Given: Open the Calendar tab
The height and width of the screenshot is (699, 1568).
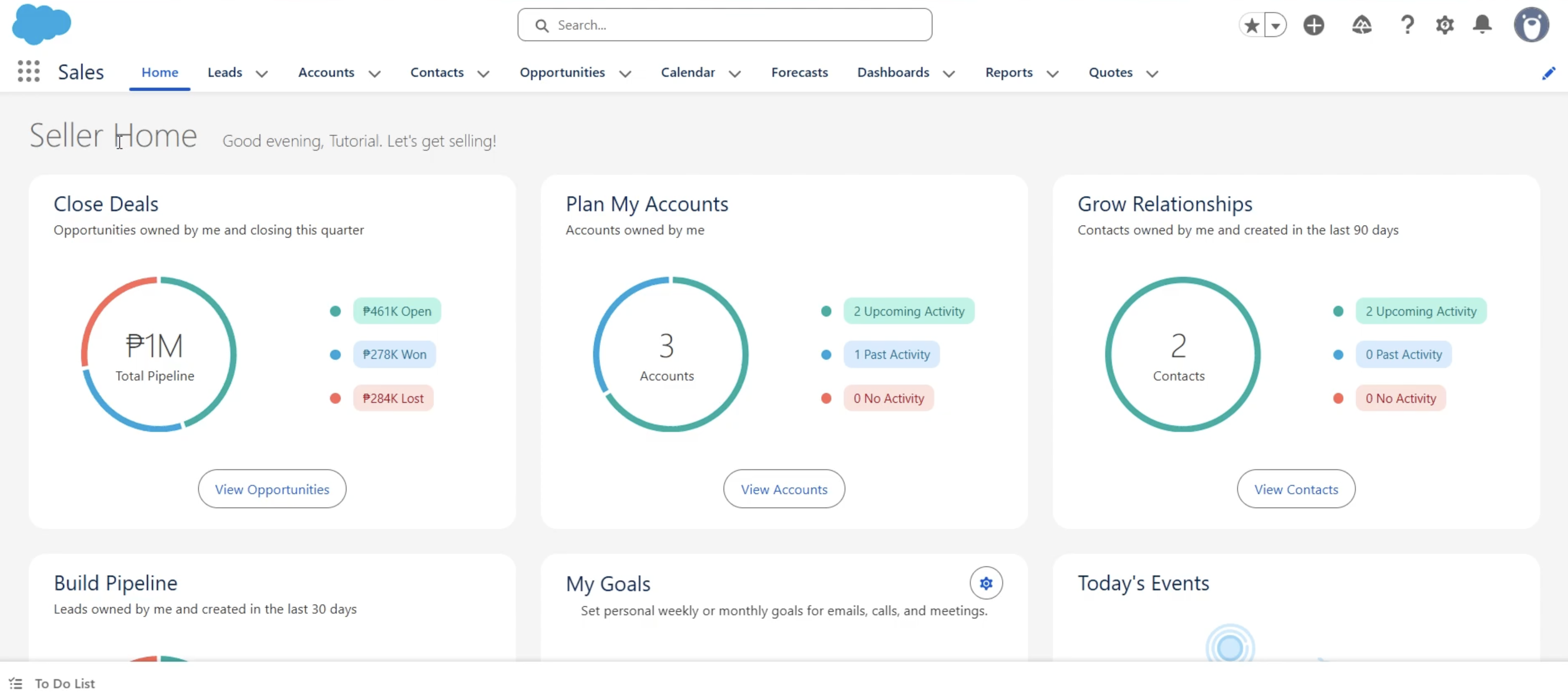Looking at the screenshot, I should pos(687,72).
